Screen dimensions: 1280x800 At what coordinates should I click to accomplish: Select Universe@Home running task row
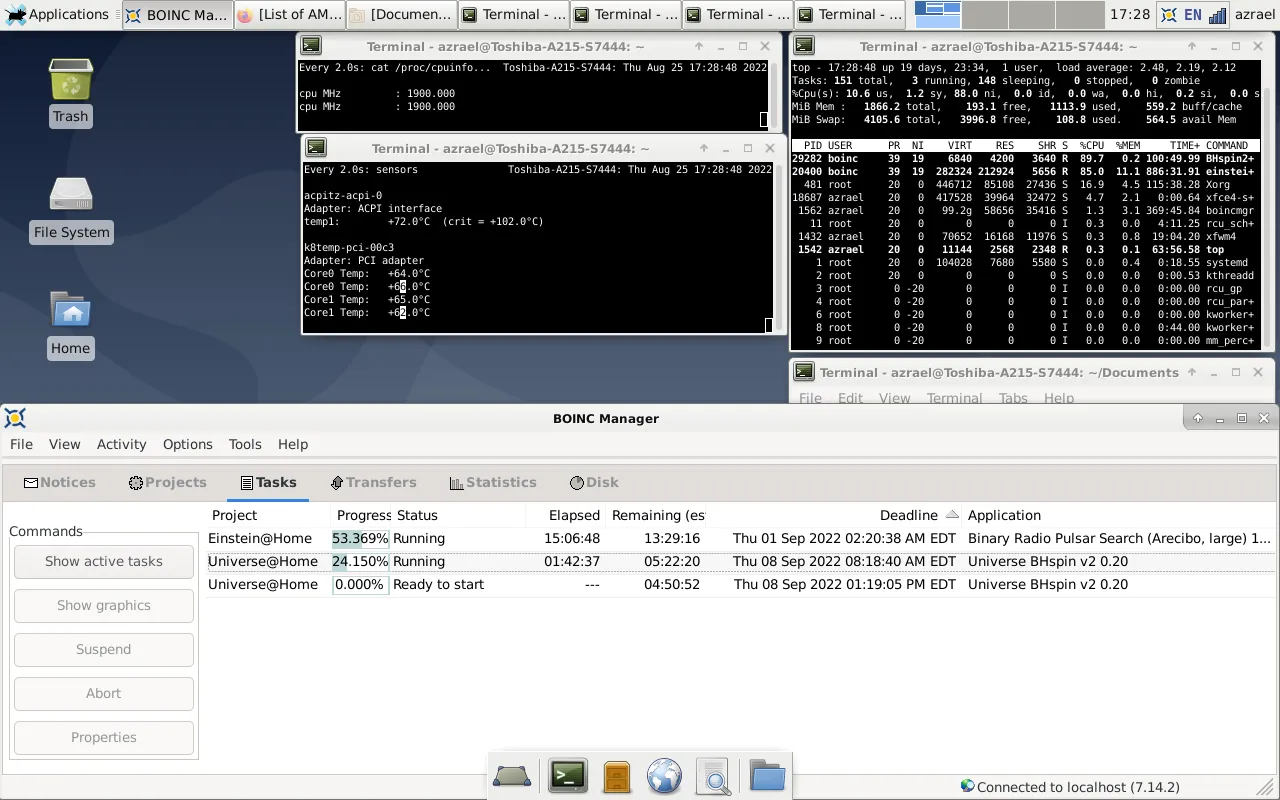(x=740, y=561)
